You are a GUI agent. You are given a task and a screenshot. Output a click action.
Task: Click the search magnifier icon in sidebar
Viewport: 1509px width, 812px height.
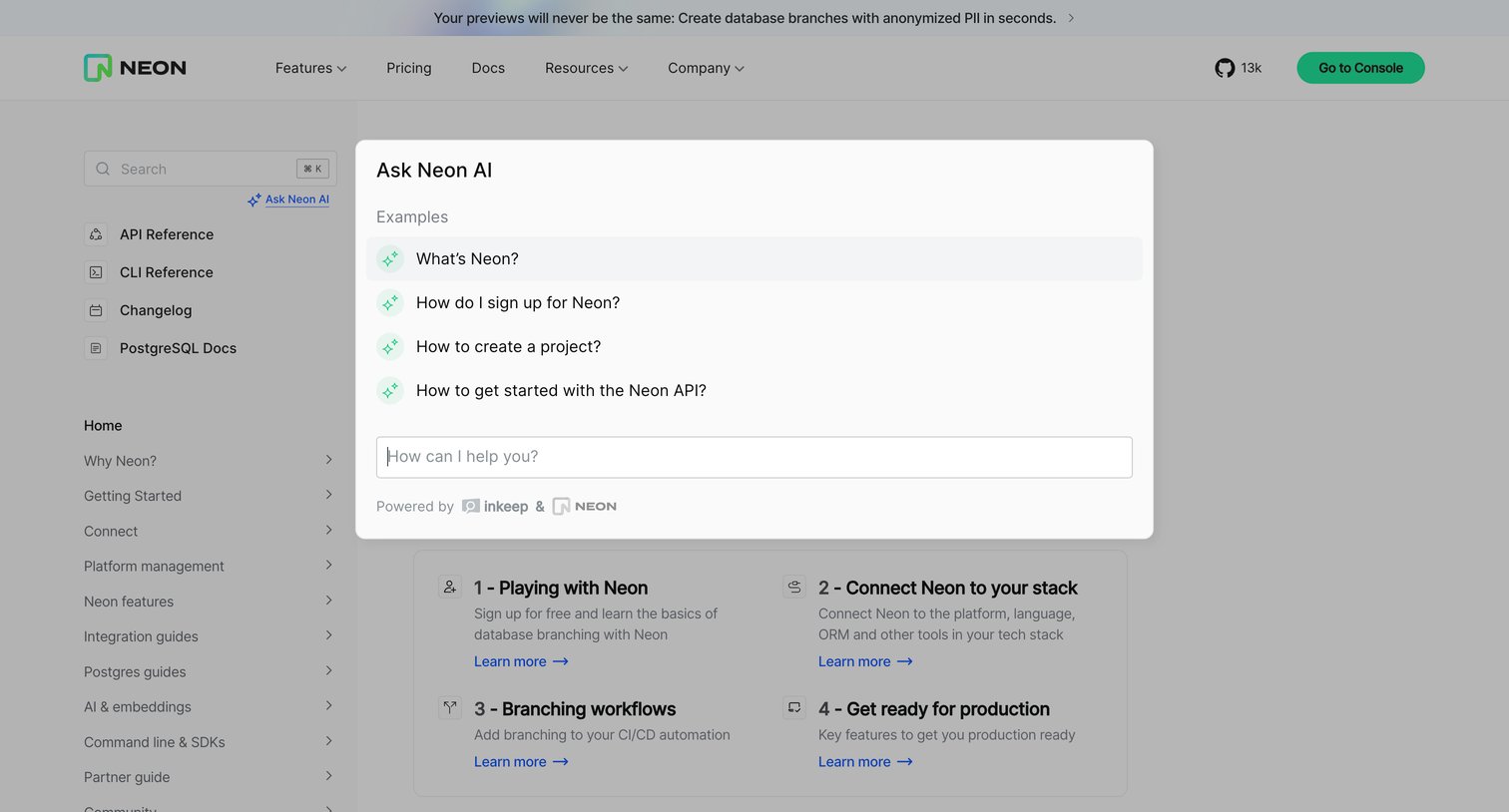coord(103,169)
